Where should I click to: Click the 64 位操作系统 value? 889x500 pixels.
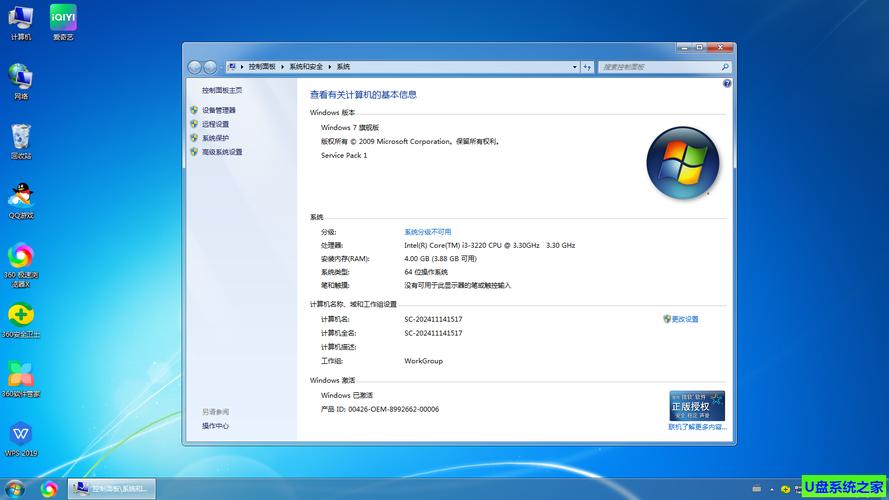point(426,272)
